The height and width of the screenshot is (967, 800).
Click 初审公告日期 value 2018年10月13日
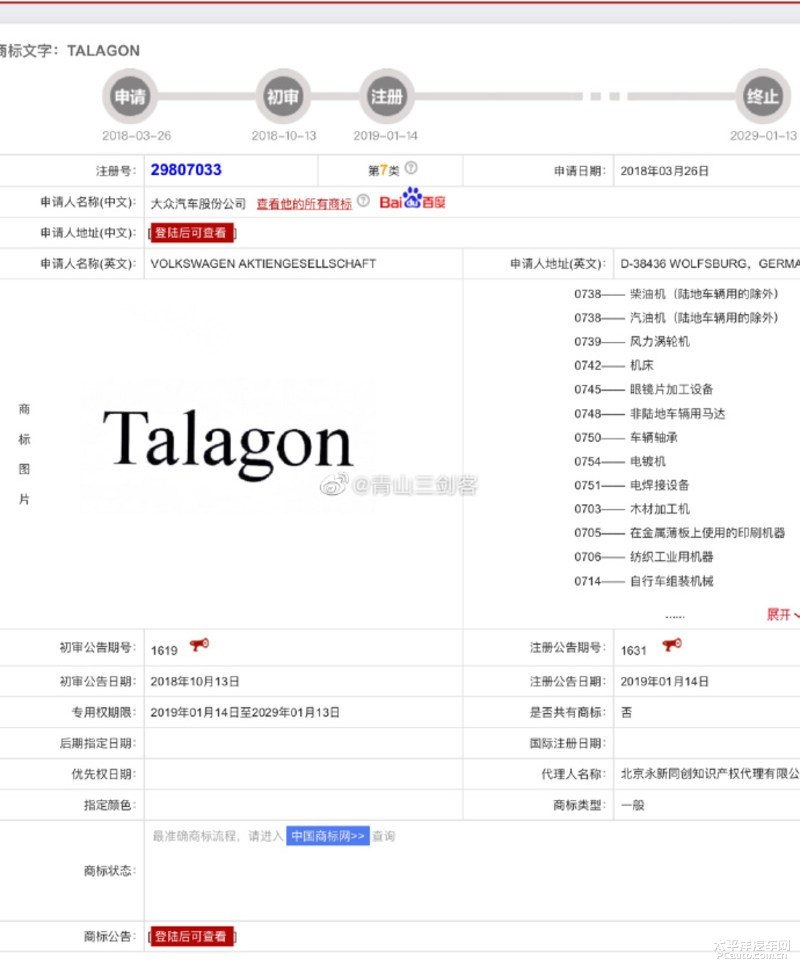click(195, 681)
